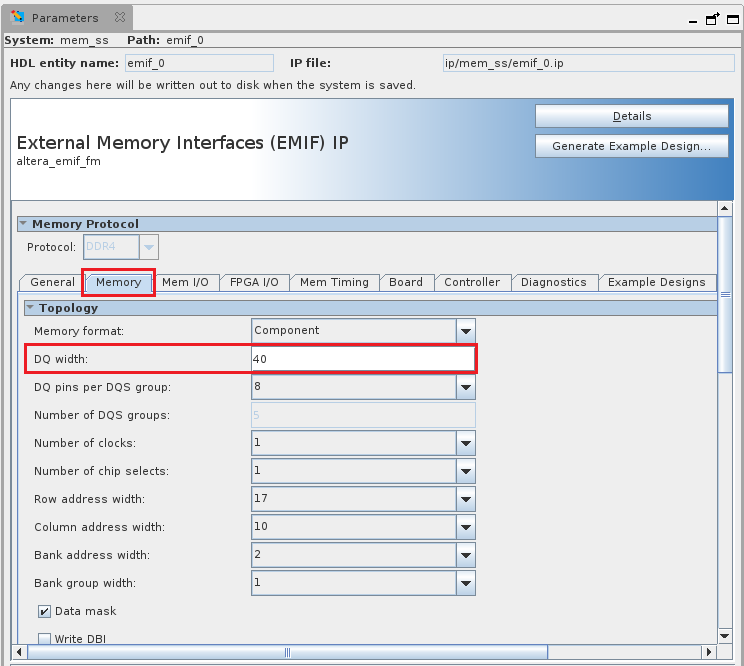Collapse the Memory Protocol section

[23, 224]
